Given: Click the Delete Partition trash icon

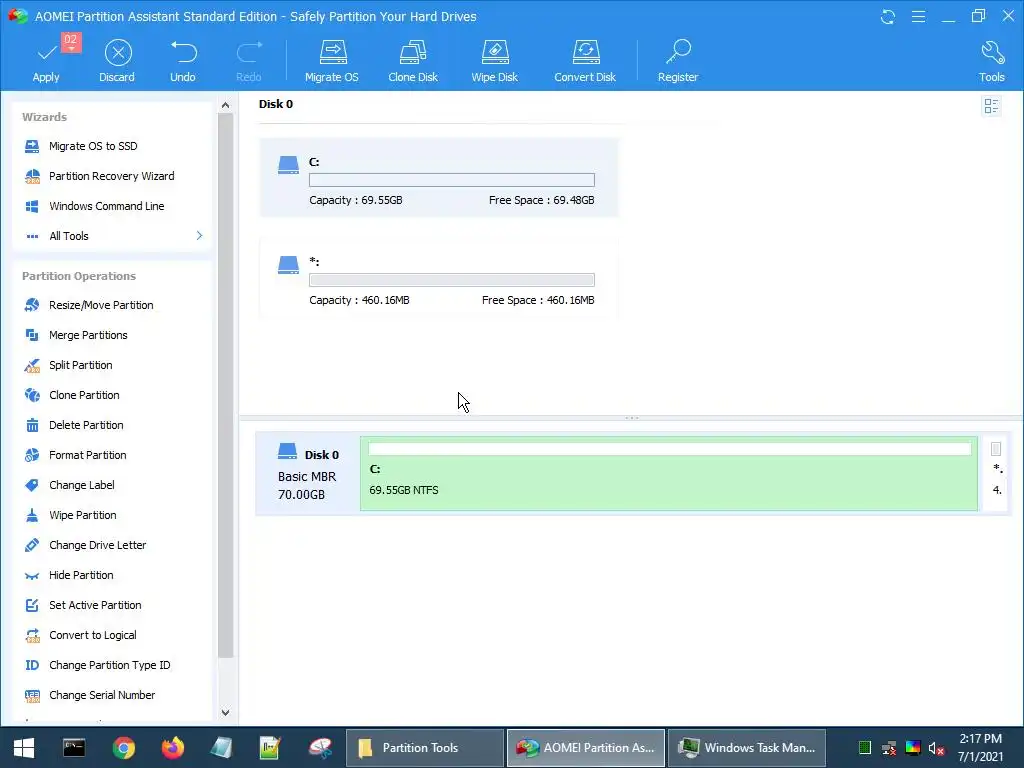Looking at the screenshot, I should 32,425.
